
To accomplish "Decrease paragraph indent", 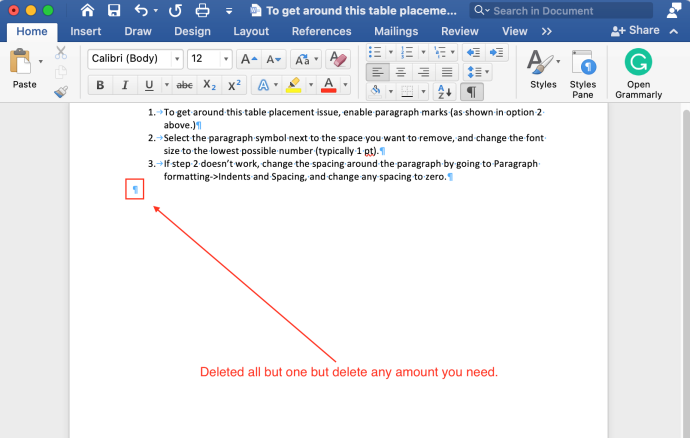I will pyautogui.click(x=473, y=52).
